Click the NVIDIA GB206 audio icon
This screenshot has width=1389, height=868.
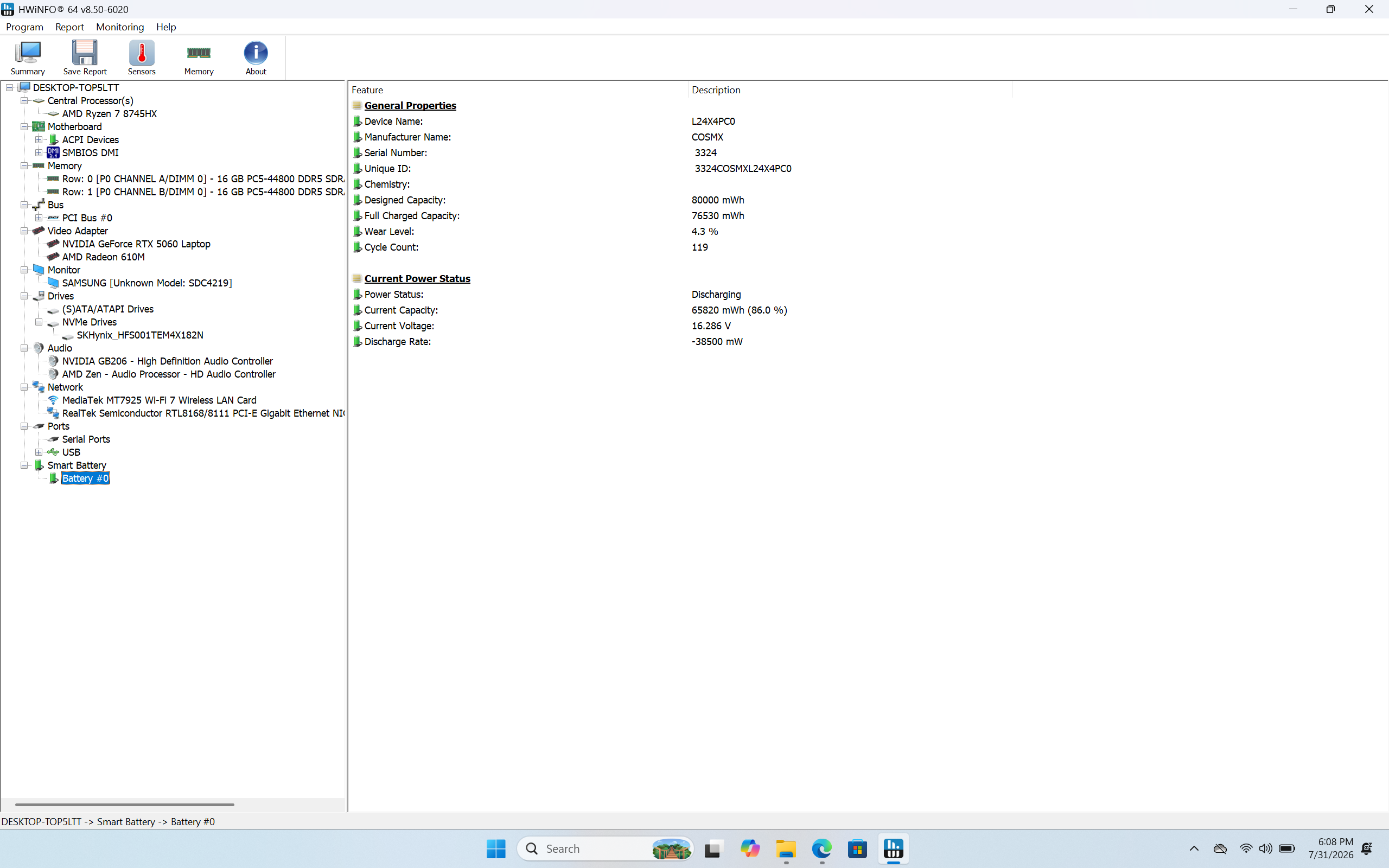[x=53, y=361]
